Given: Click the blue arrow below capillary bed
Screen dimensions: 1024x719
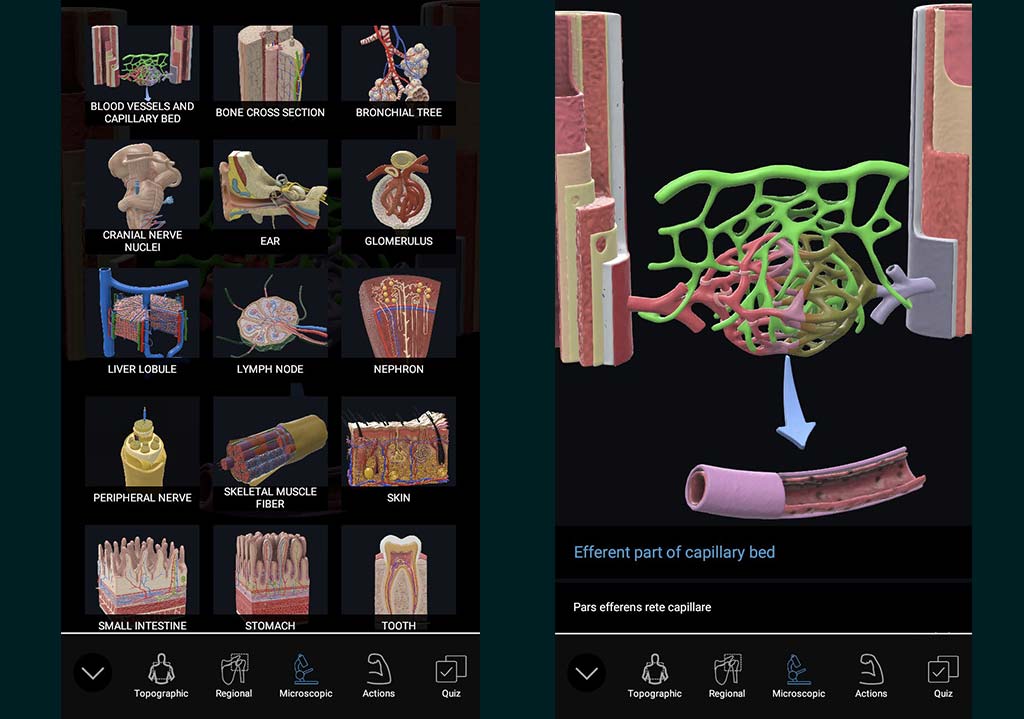Looking at the screenshot, I should click(x=797, y=412).
